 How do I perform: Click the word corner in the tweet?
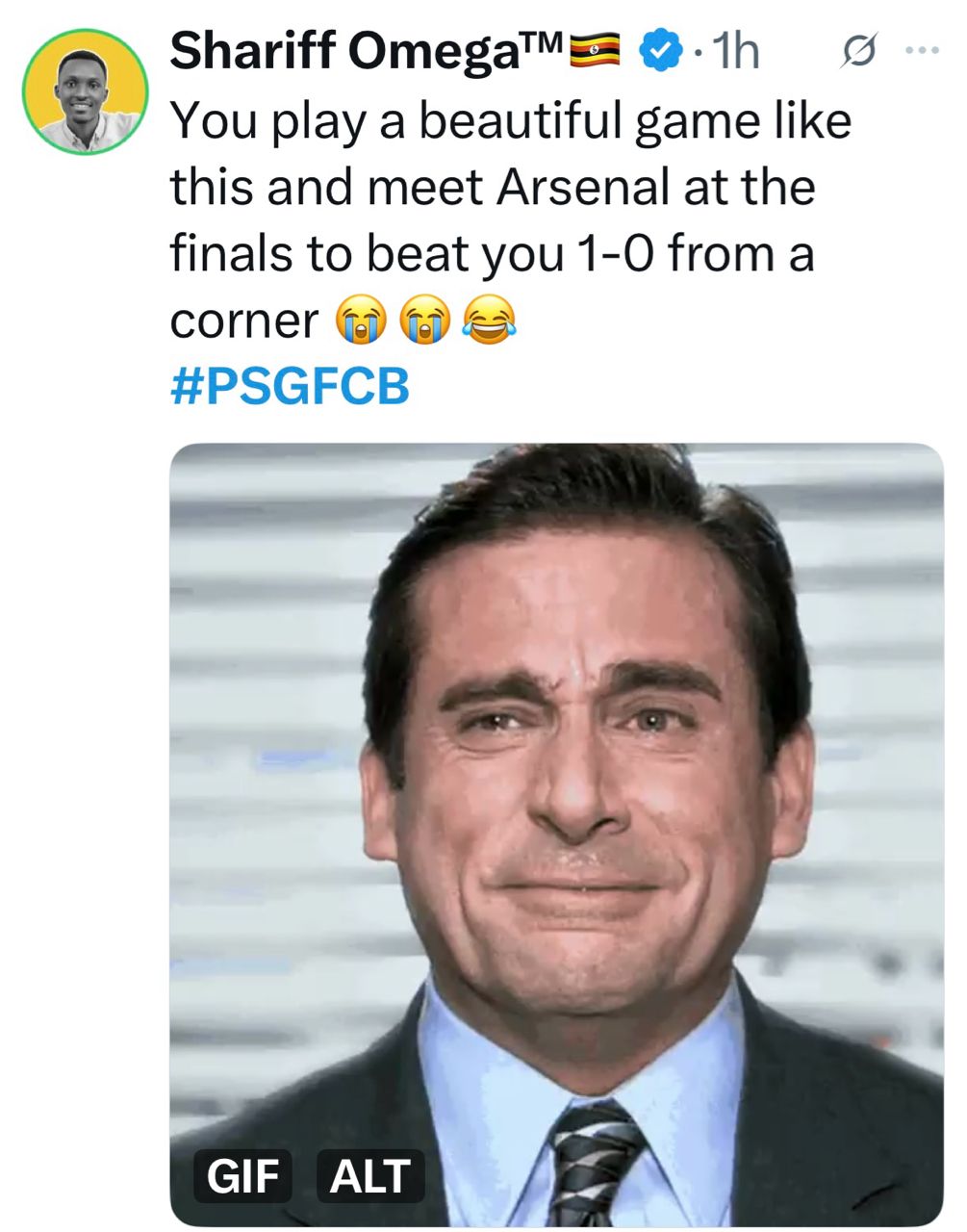click(x=244, y=321)
